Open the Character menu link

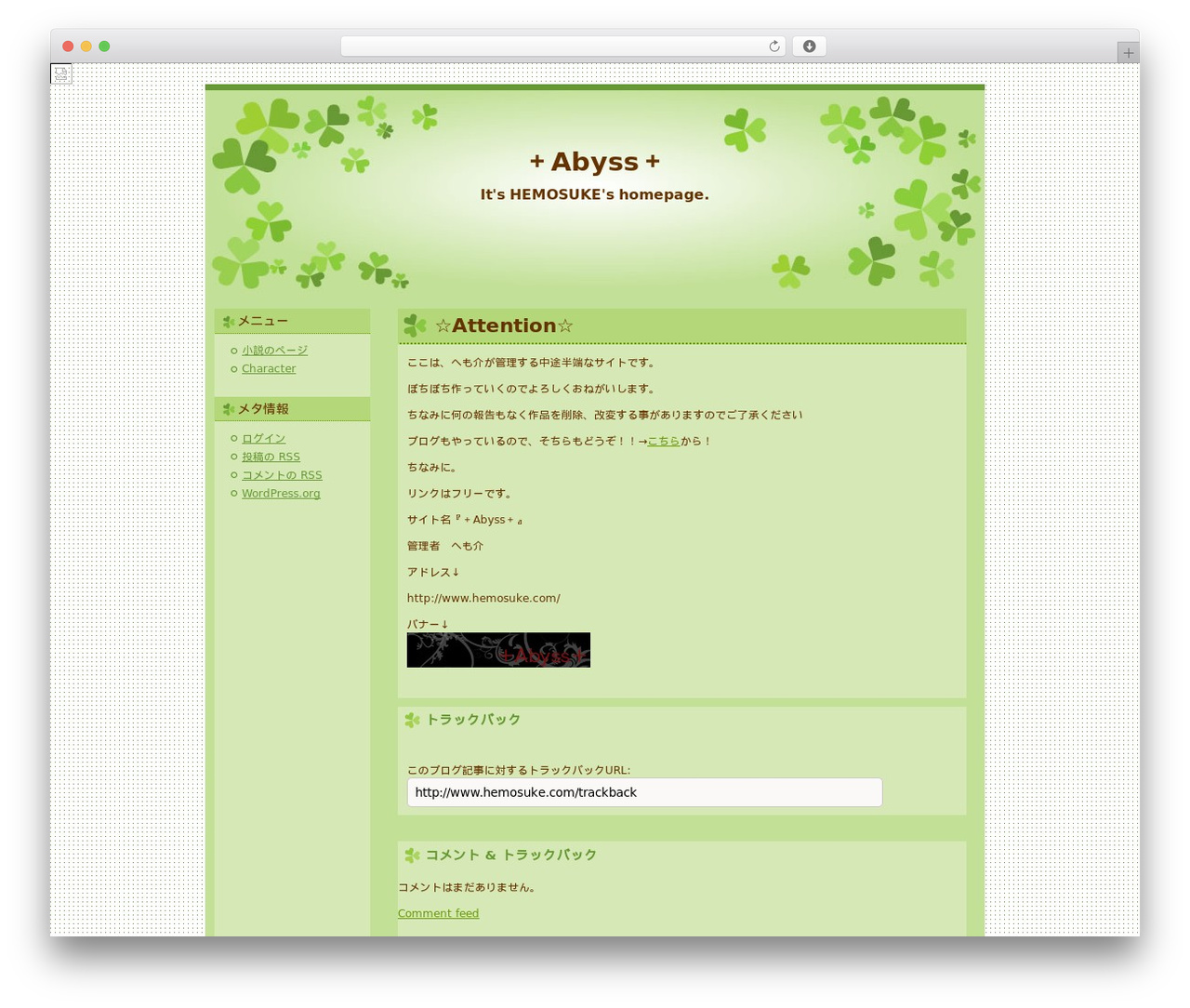(269, 368)
